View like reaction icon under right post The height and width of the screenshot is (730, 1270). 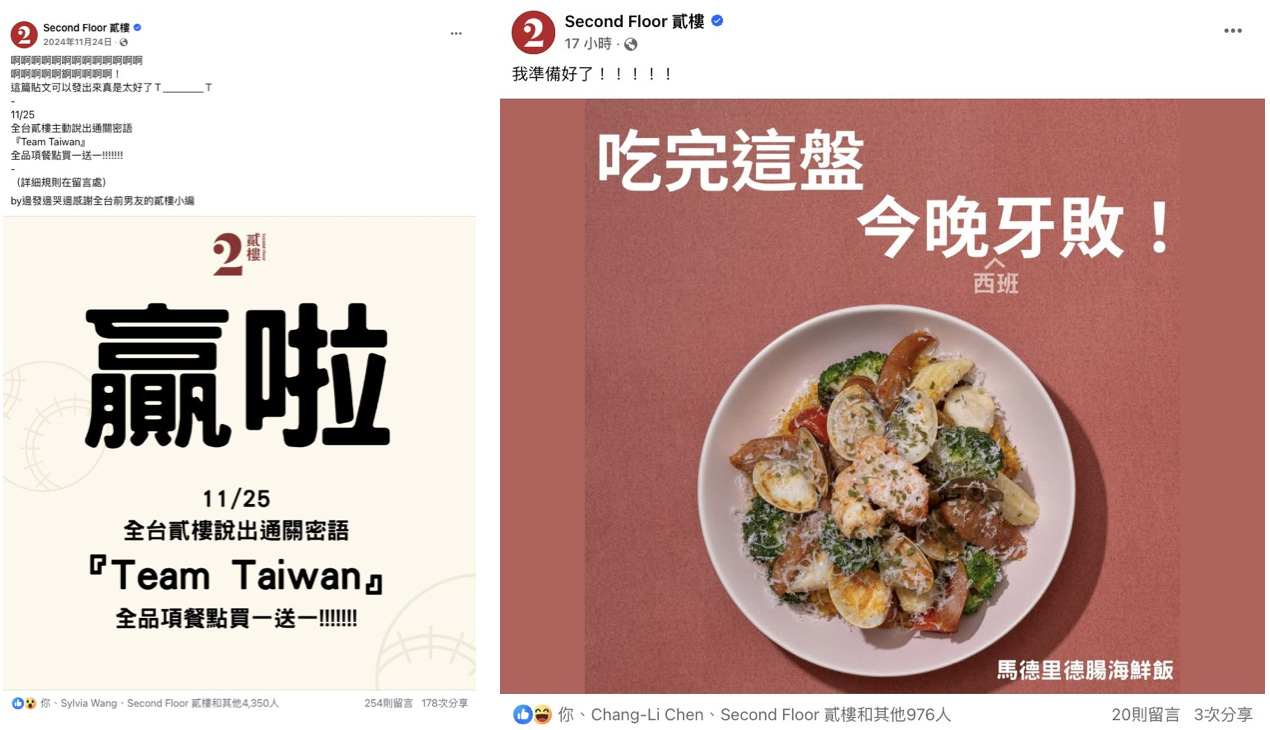coord(523,714)
